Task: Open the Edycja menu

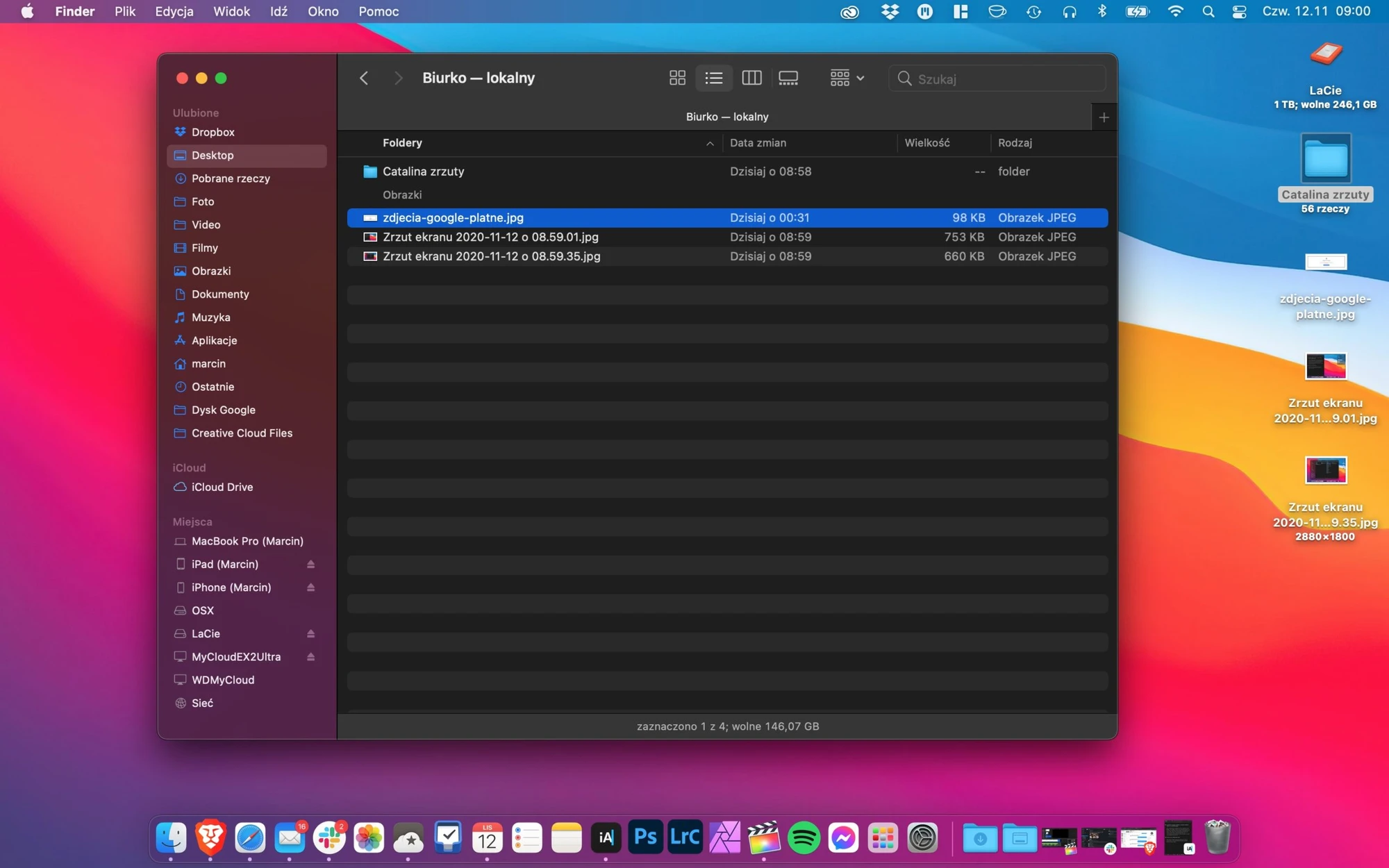Action: (174, 12)
